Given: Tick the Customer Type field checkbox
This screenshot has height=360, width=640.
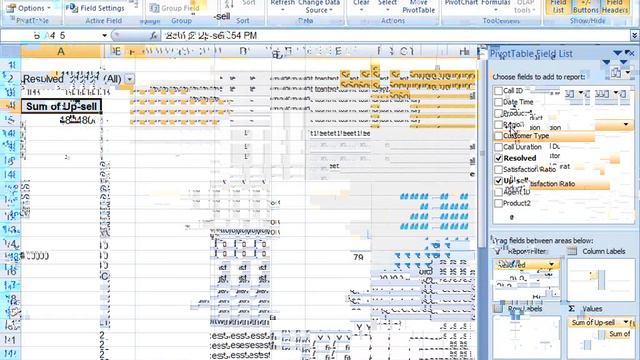Looking at the screenshot, I should 498,136.
